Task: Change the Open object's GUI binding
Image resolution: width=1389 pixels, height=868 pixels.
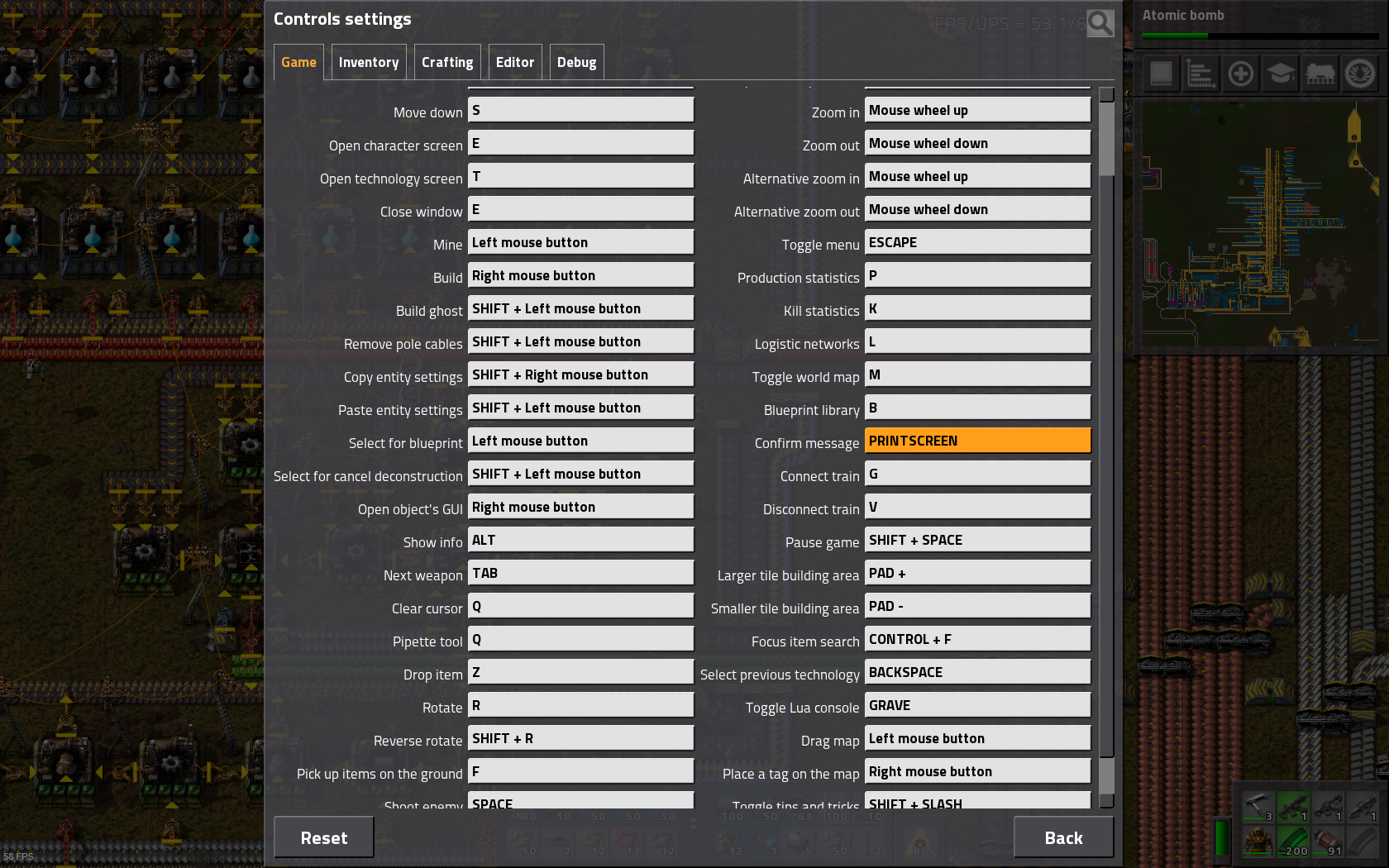Action: (x=580, y=507)
